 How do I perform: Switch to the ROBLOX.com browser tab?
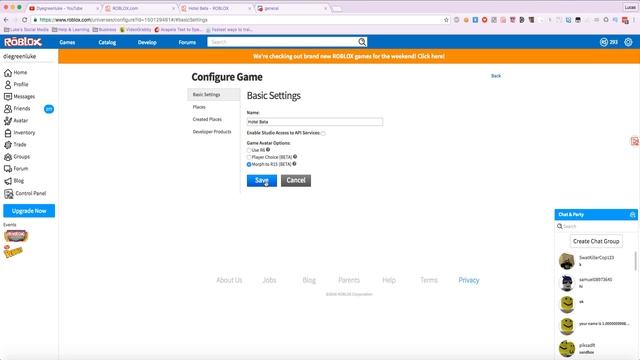[x=140, y=8]
